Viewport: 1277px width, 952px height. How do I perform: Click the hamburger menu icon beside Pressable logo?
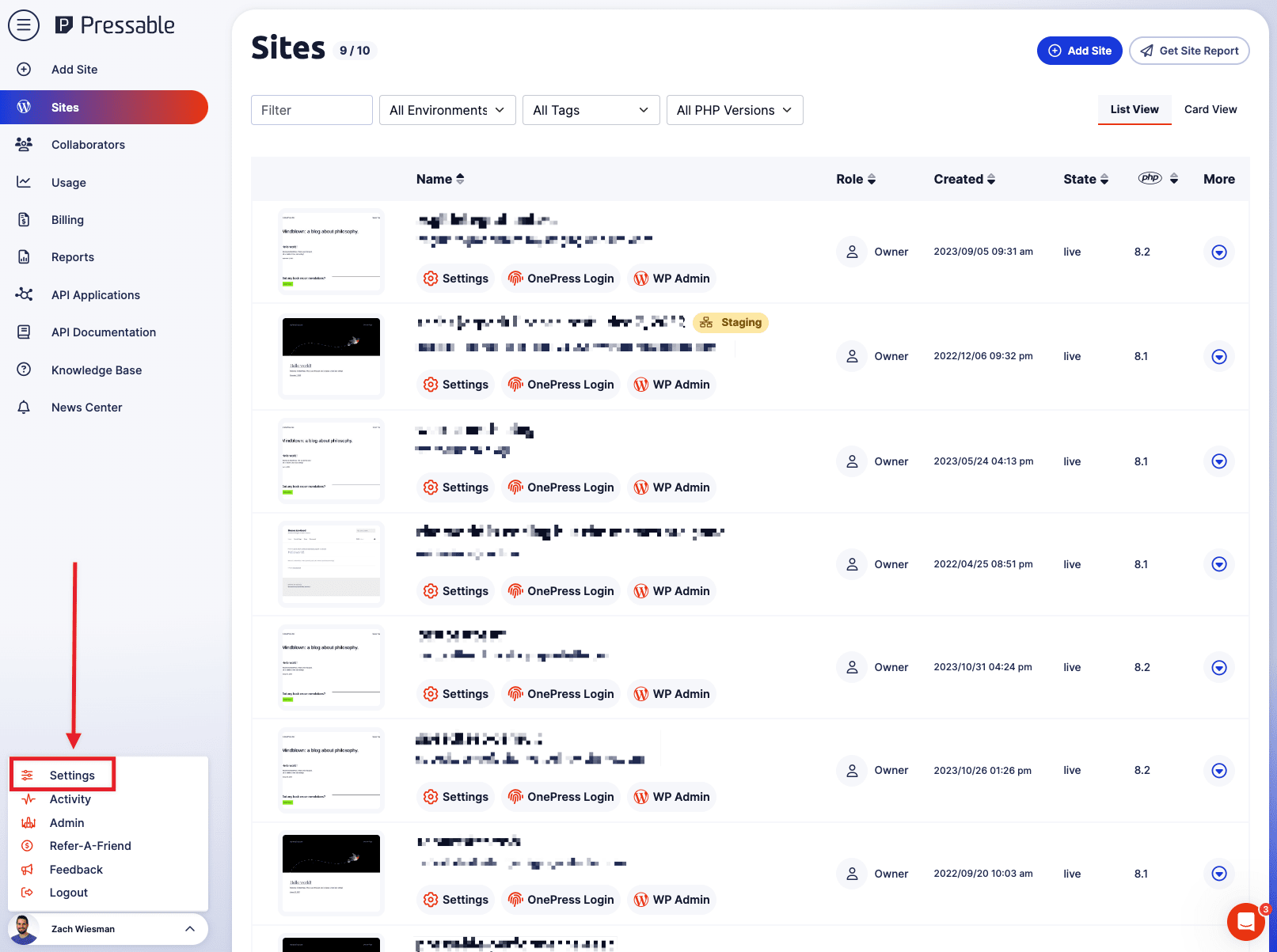(24, 25)
